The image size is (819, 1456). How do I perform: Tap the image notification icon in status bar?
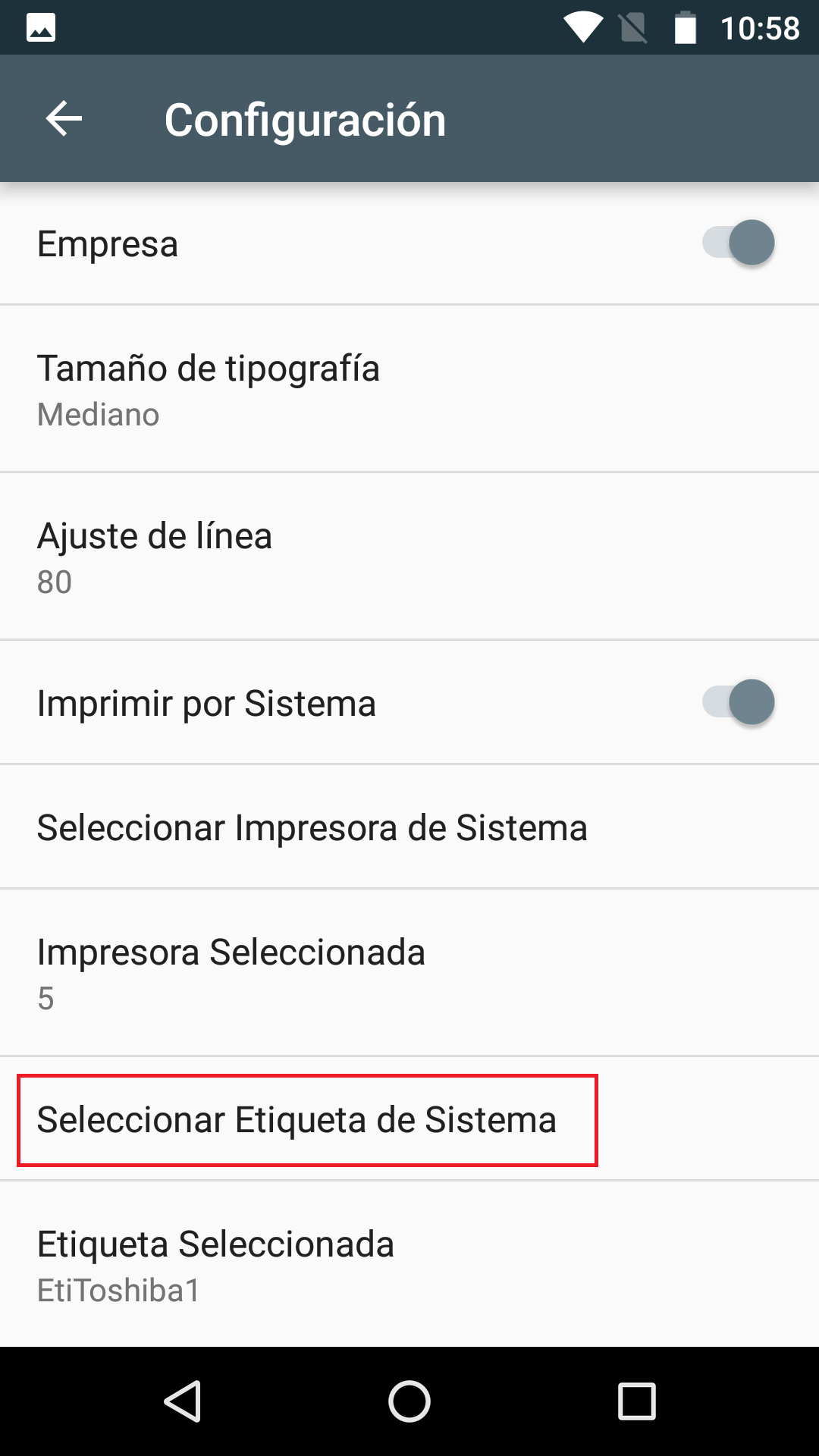41,28
